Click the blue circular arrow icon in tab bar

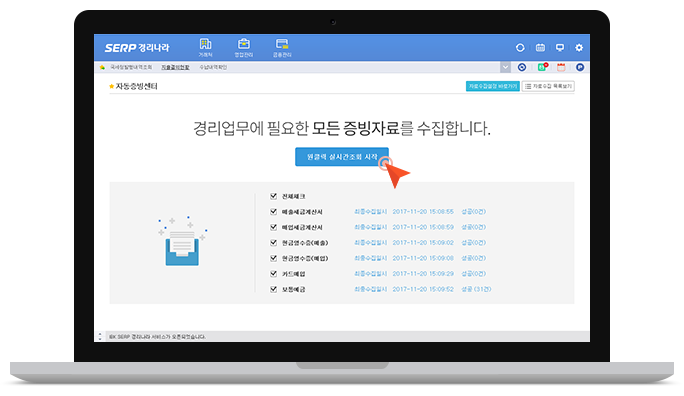tap(522, 67)
